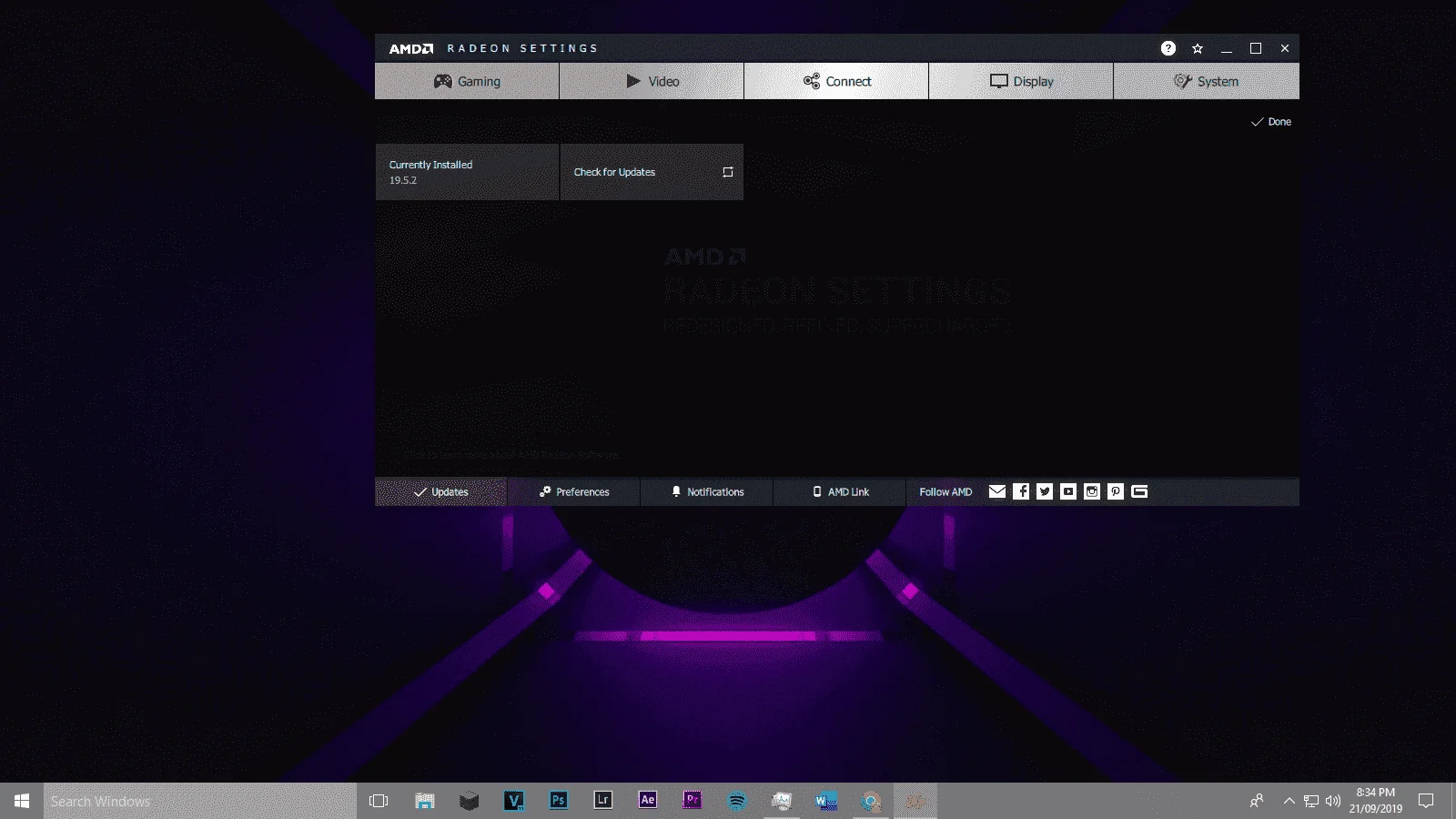The width and height of the screenshot is (1456, 819).
Task: Open the round blue app beside Word
Action: [x=871, y=801]
